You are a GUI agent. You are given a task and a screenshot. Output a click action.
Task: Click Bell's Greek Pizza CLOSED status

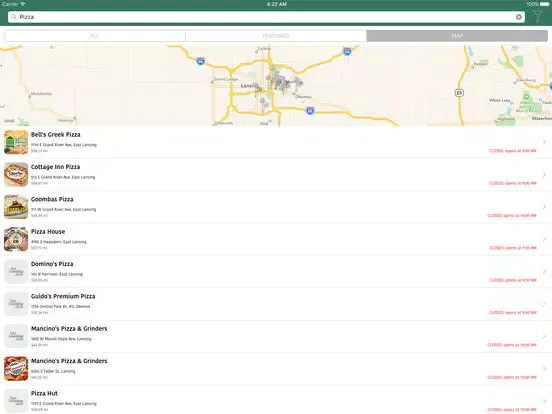513,151
